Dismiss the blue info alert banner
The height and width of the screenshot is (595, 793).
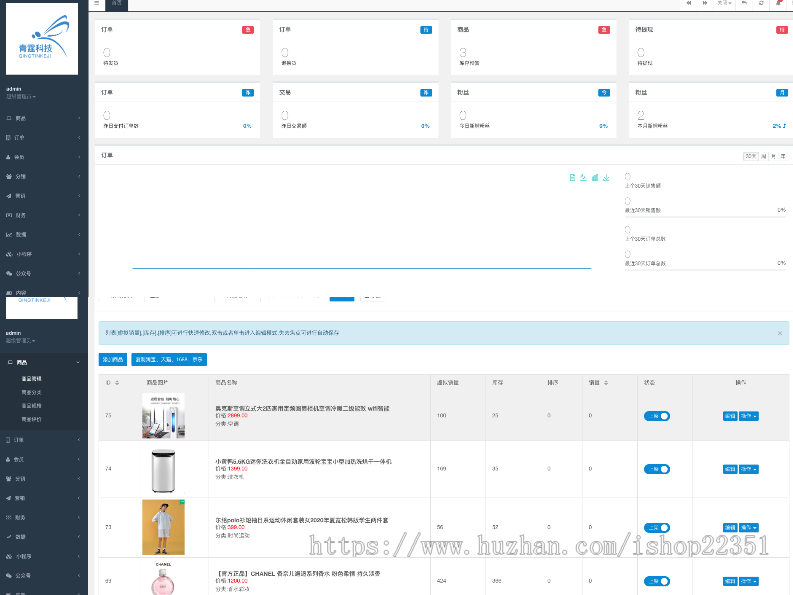[x=780, y=333]
